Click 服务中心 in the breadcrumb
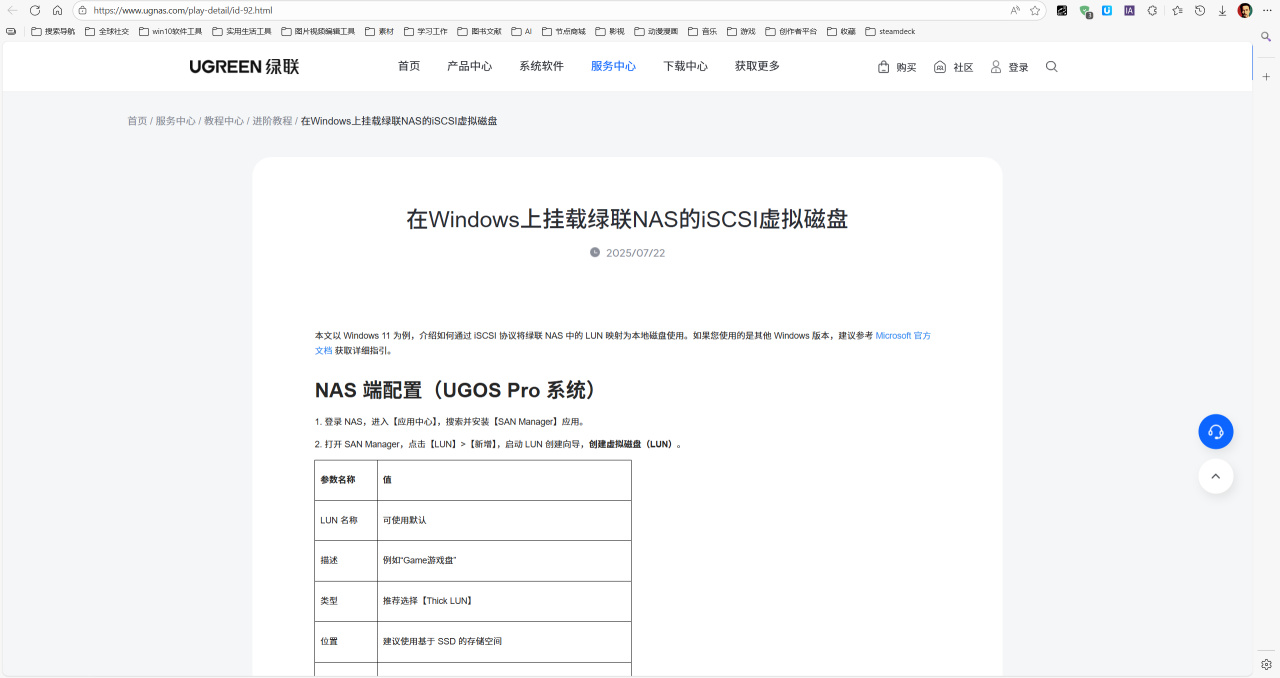The width and height of the screenshot is (1280, 678). pyautogui.click(x=175, y=121)
